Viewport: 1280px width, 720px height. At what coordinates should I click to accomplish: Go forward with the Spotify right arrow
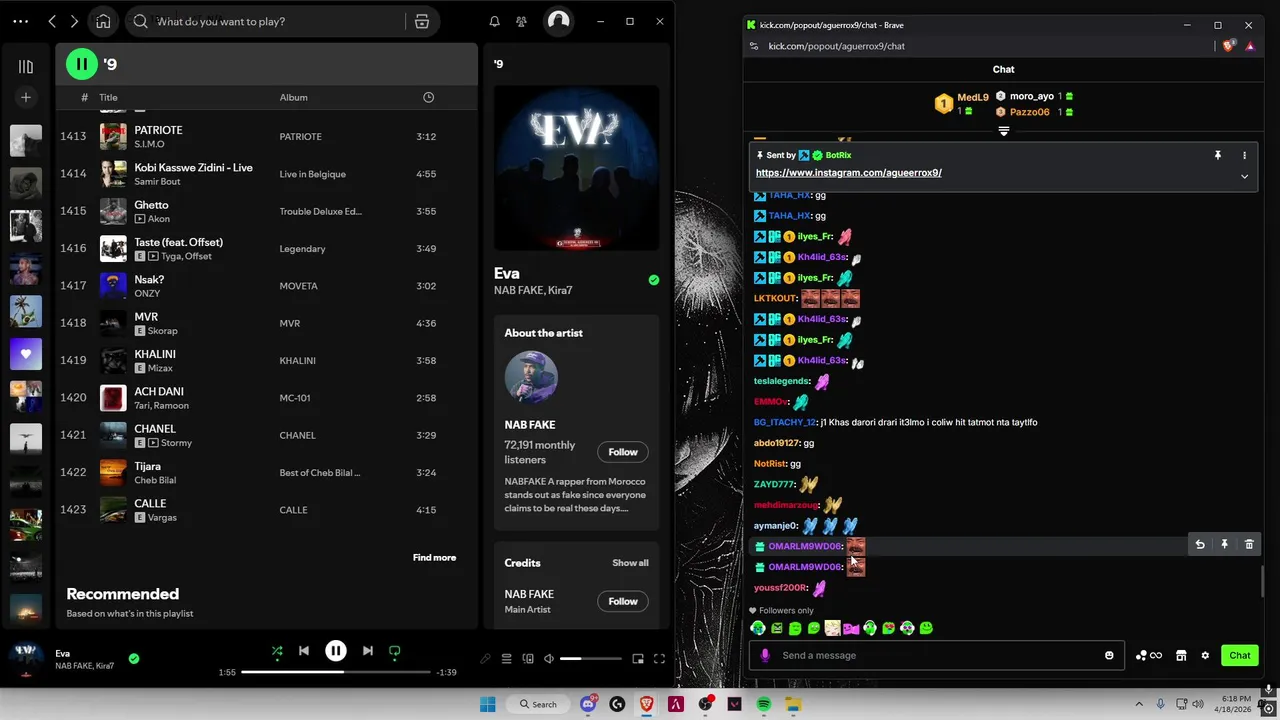pyautogui.click(x=74, y=21)
